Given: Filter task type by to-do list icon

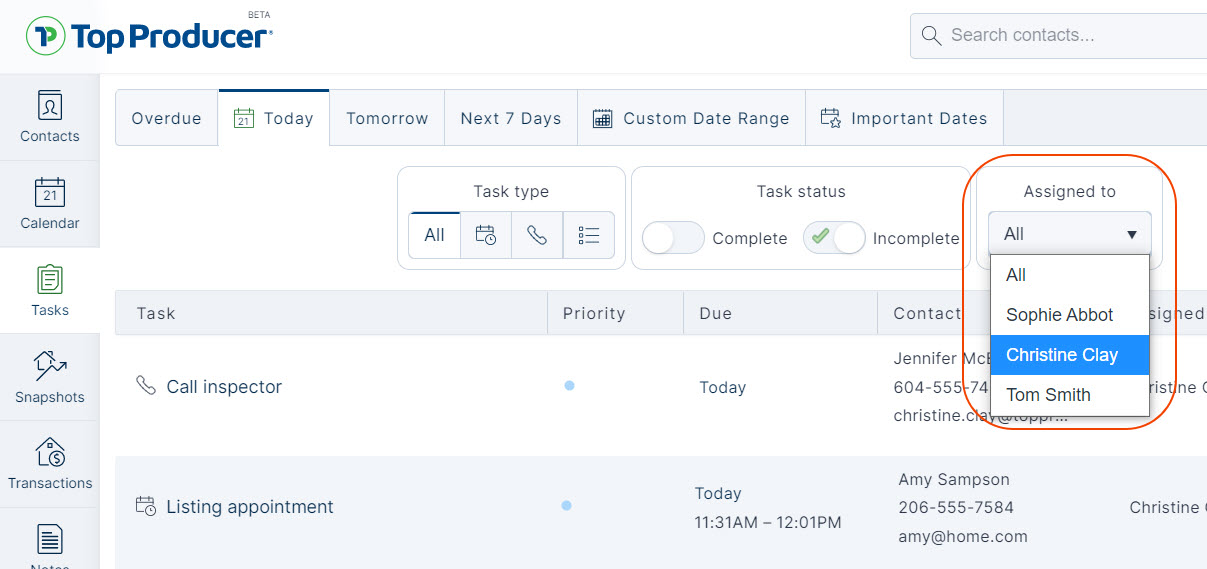Looking at the screenshot, I should tap(589, 235).
